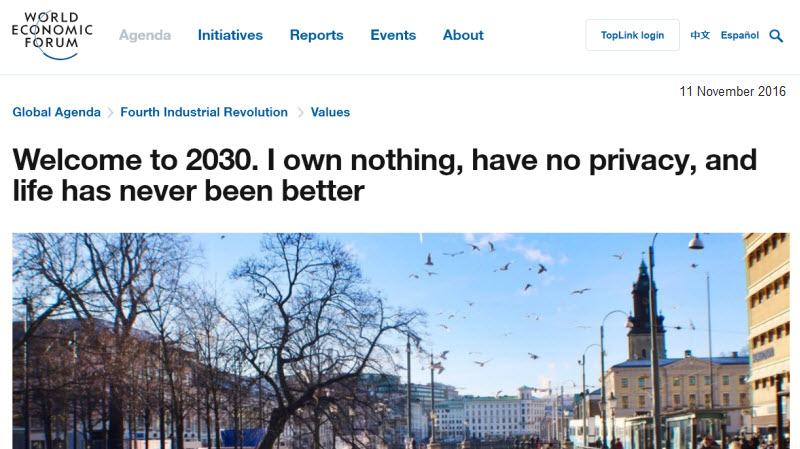Click the "Welcome to 2030" article headline
Viewport: 800px width, 449px height.
pos(384,174)
